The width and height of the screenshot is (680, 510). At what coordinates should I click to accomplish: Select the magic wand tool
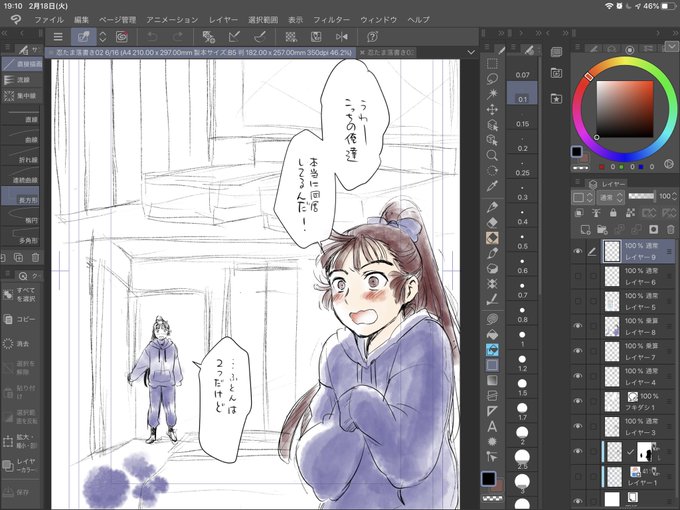pos(492,94)
